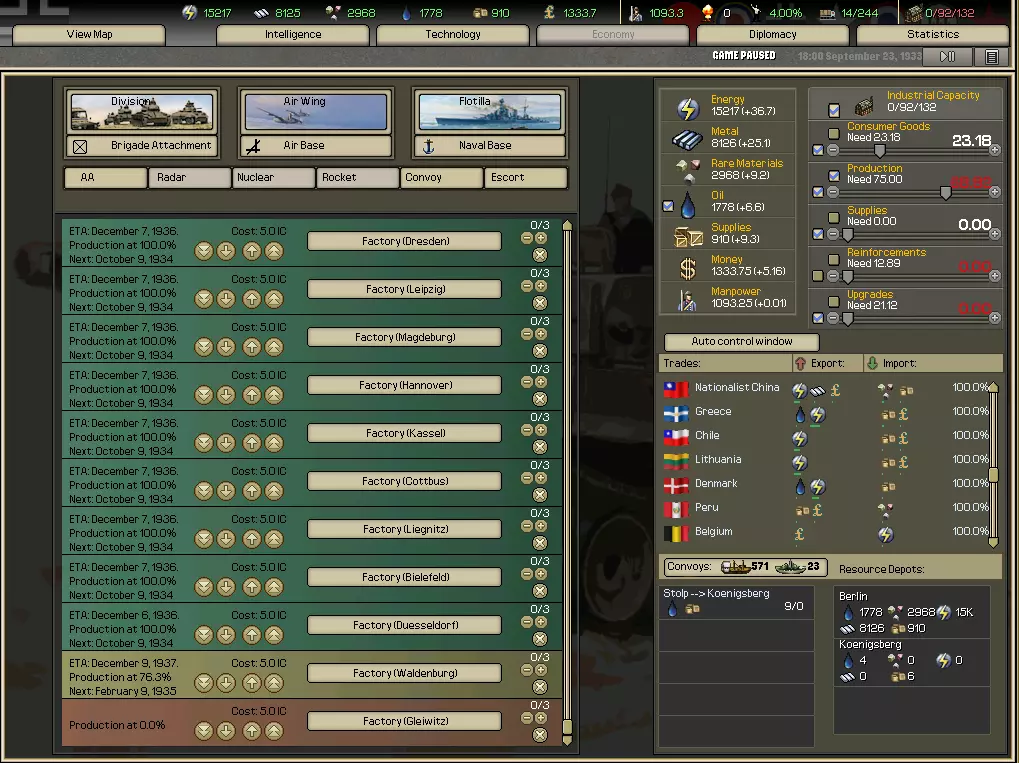This screenshot has height=763, width=1019.
Task: Click the Metal bars resource icon
Action: click(x=687, y=139)
